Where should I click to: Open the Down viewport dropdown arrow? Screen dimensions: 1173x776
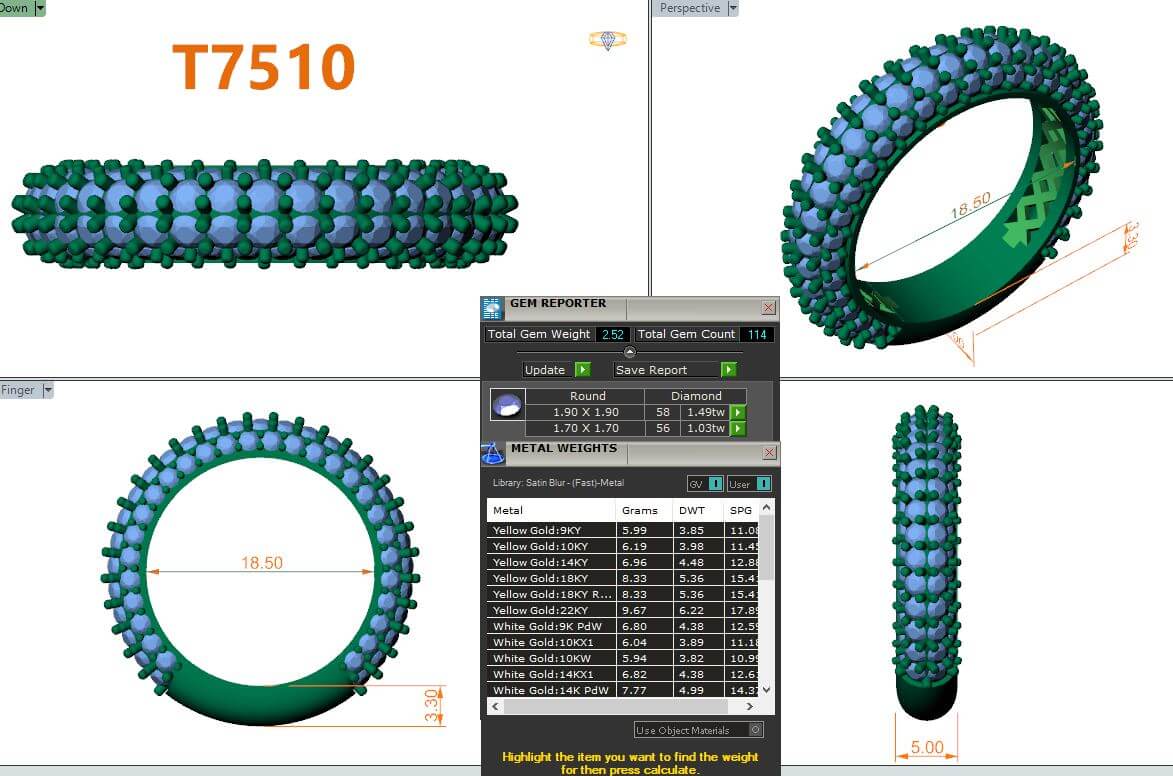[x=40, y=8]
